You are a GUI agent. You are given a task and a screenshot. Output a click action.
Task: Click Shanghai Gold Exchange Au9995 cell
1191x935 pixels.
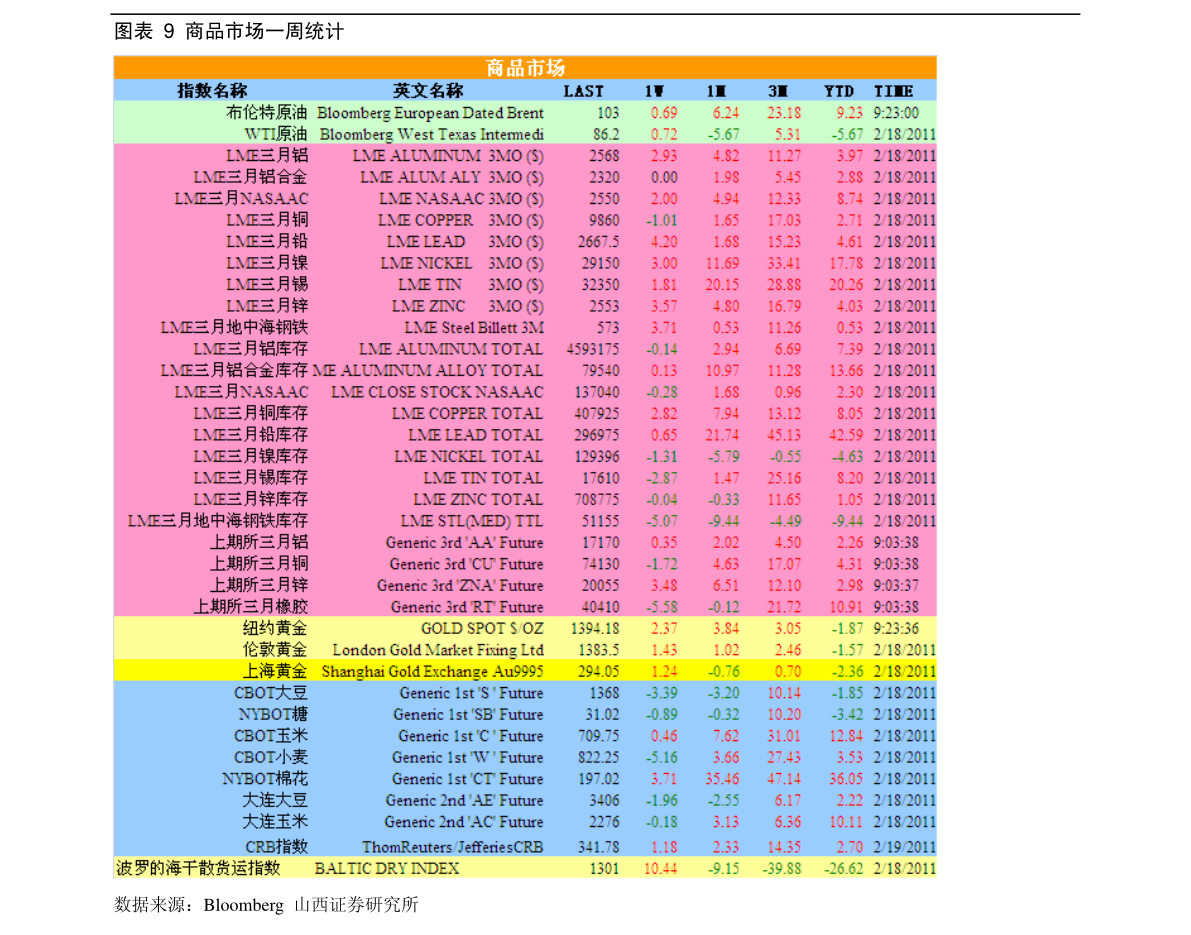point(432,672)
